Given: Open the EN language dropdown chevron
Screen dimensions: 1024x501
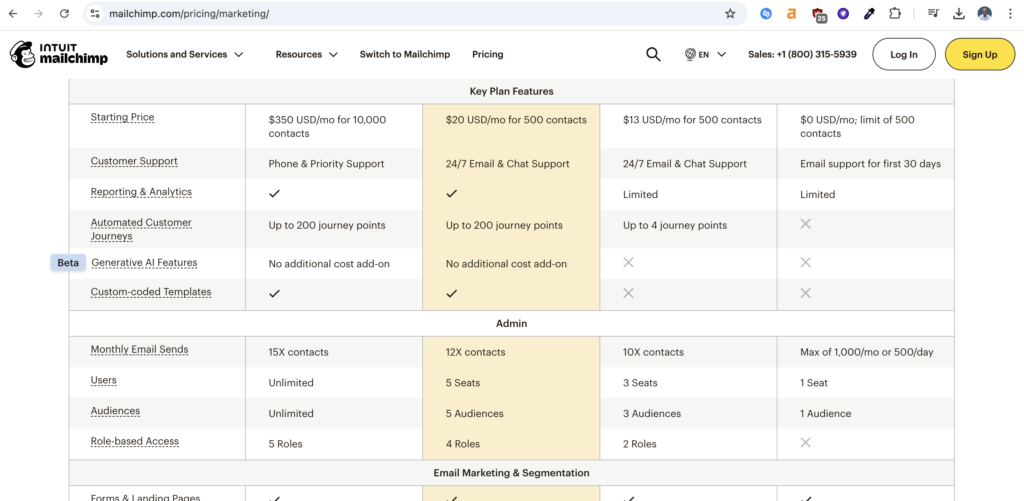Looking at the screenshot, I should (722, 55).
